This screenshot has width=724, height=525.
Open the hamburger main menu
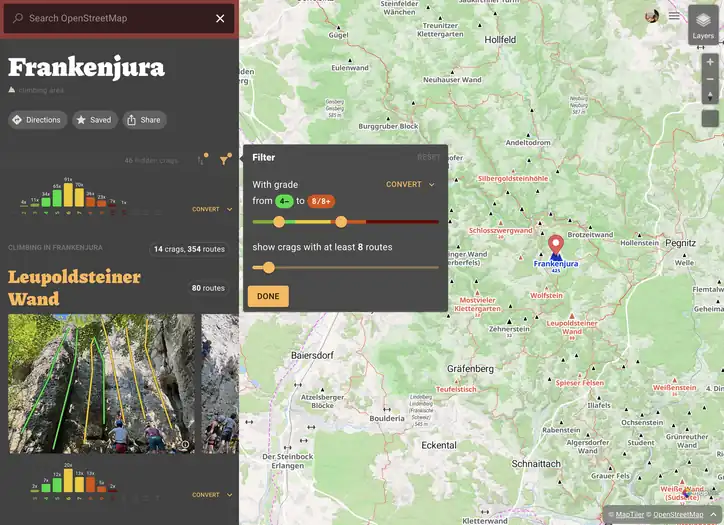674,15
